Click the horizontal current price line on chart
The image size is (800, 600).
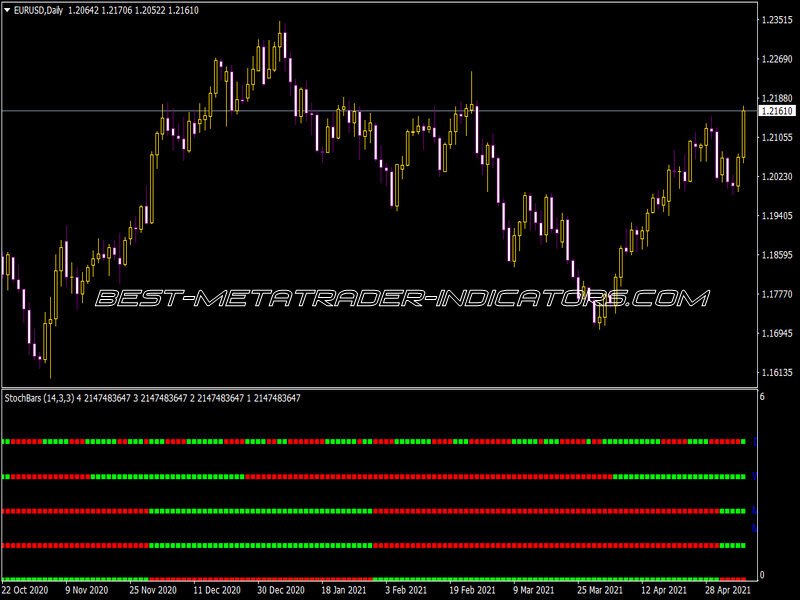click(380, 111)
